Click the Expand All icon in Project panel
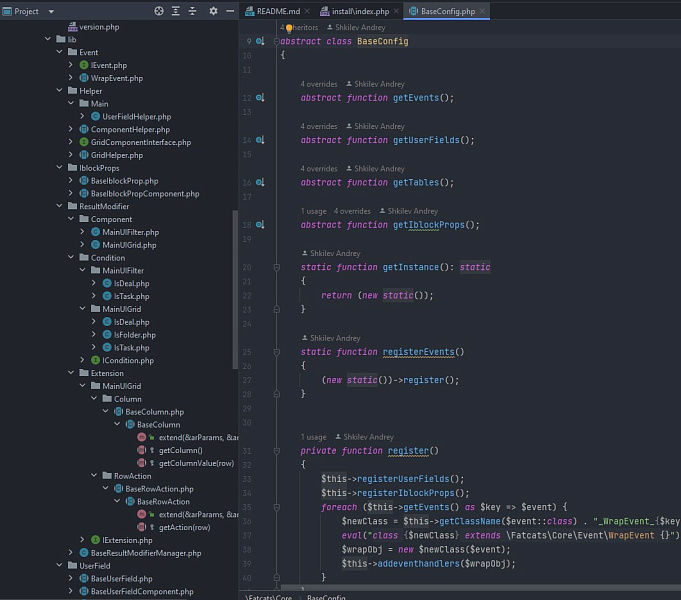The image size is (681, 600). click(x=176, y=11)
